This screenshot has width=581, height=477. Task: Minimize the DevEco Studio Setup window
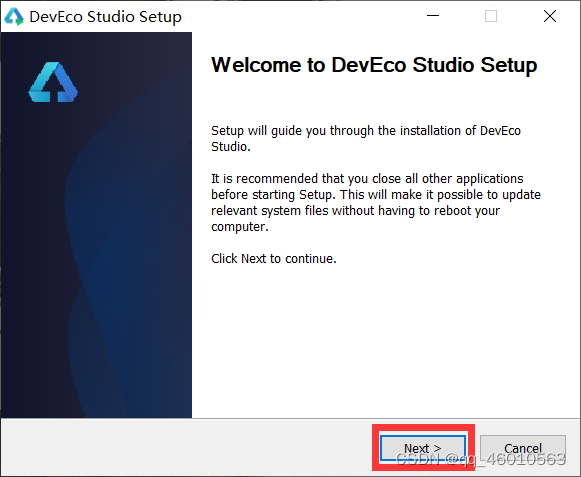[433, 16]
